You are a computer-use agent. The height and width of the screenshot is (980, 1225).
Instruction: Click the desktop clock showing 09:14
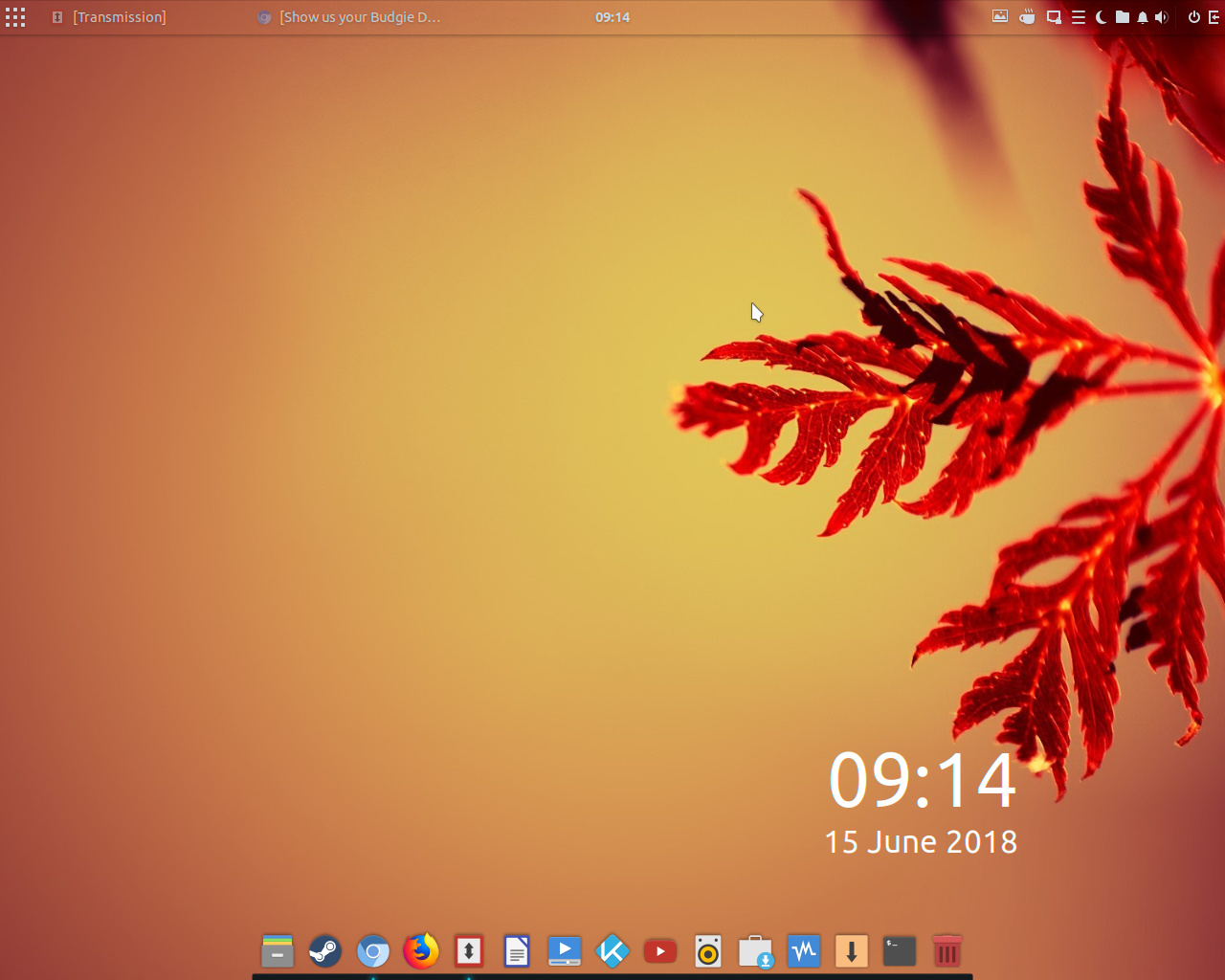[922, 780]
